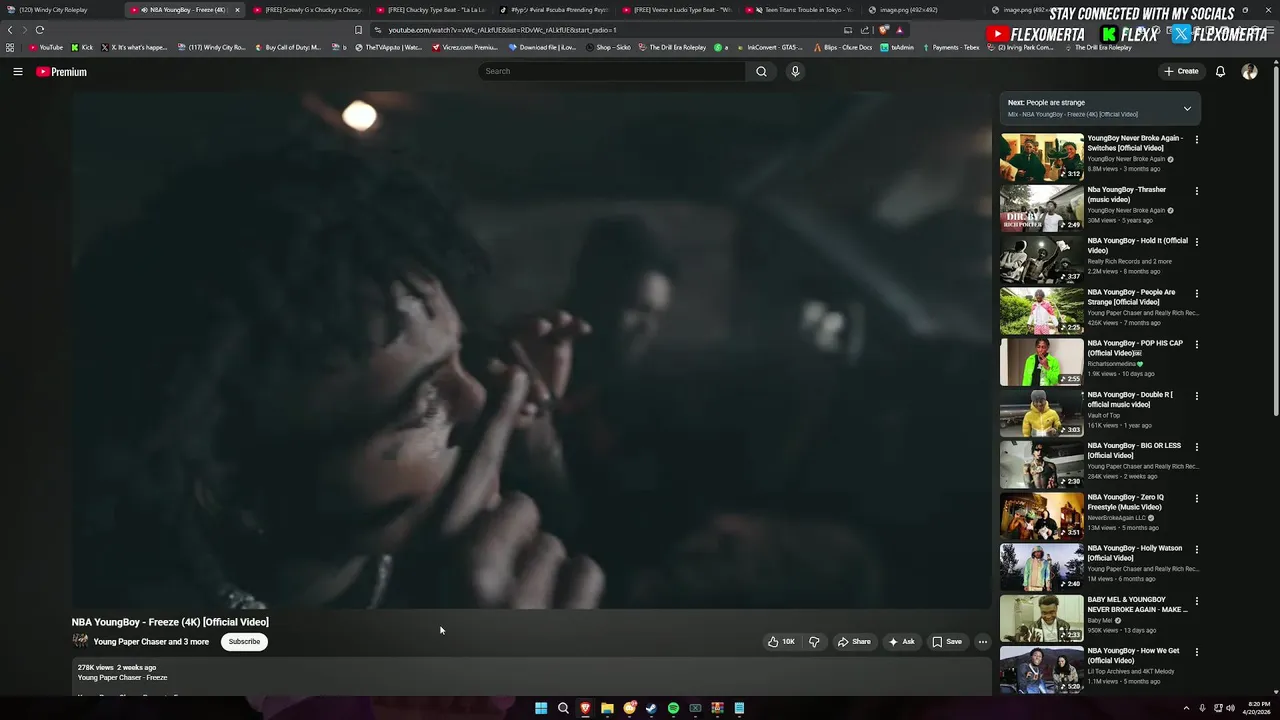Close the NBA YoungBoy Freeze tab
Viewport: 1280px width, 720px height.
tap(237, 10)
